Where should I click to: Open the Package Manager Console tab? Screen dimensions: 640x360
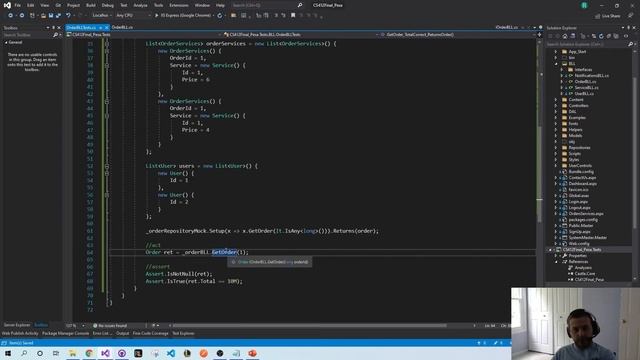66,333
